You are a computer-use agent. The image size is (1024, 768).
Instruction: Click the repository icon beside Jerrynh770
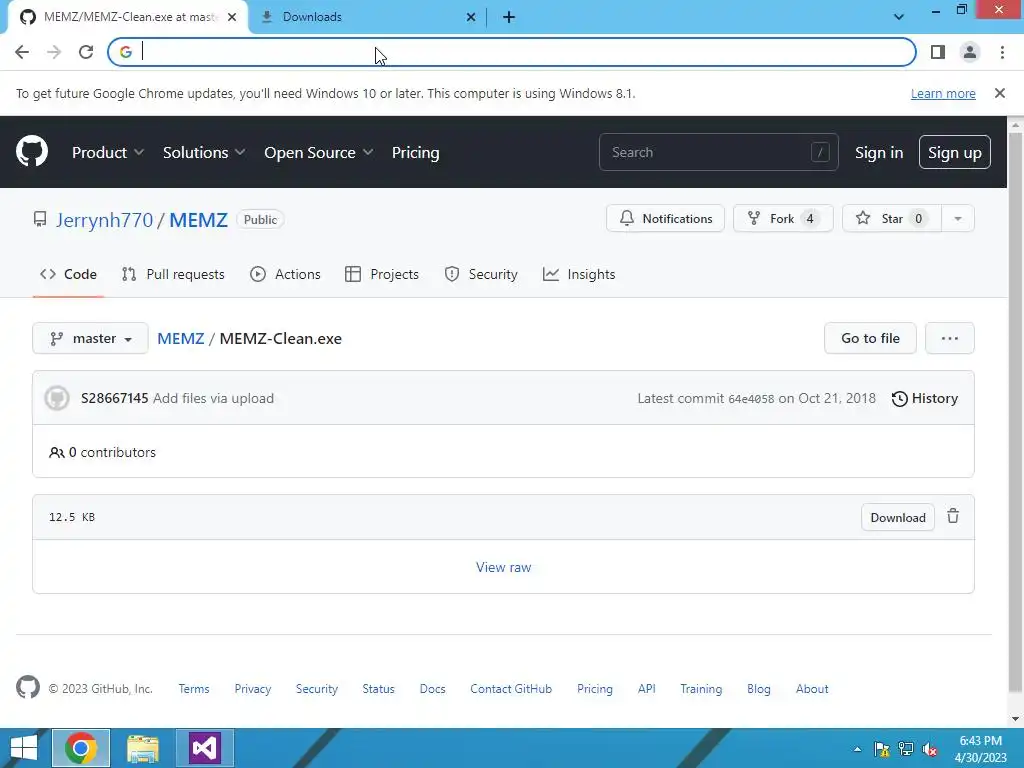coord(40,219)
